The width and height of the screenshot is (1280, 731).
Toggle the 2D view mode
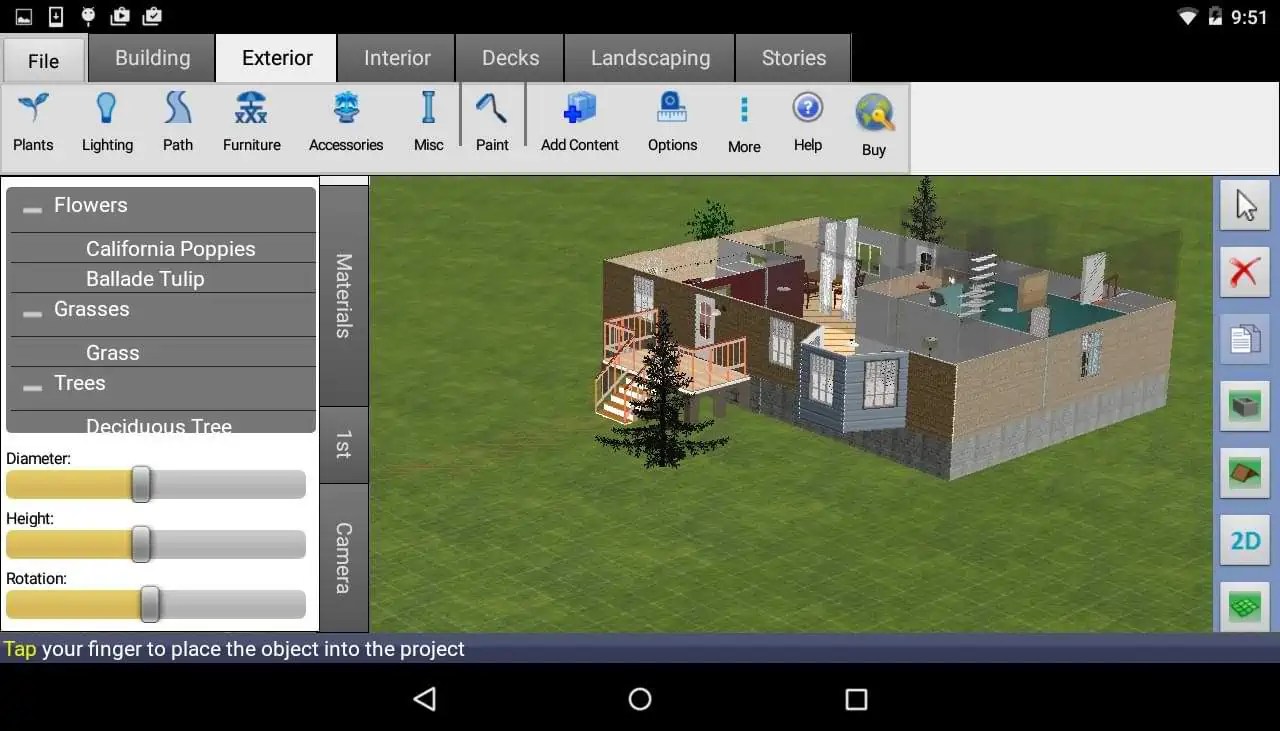pos(1244,540)
